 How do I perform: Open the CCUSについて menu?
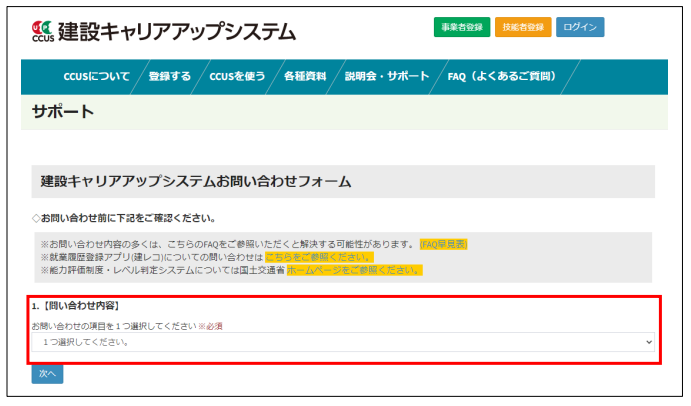click(x=96, y=77)
